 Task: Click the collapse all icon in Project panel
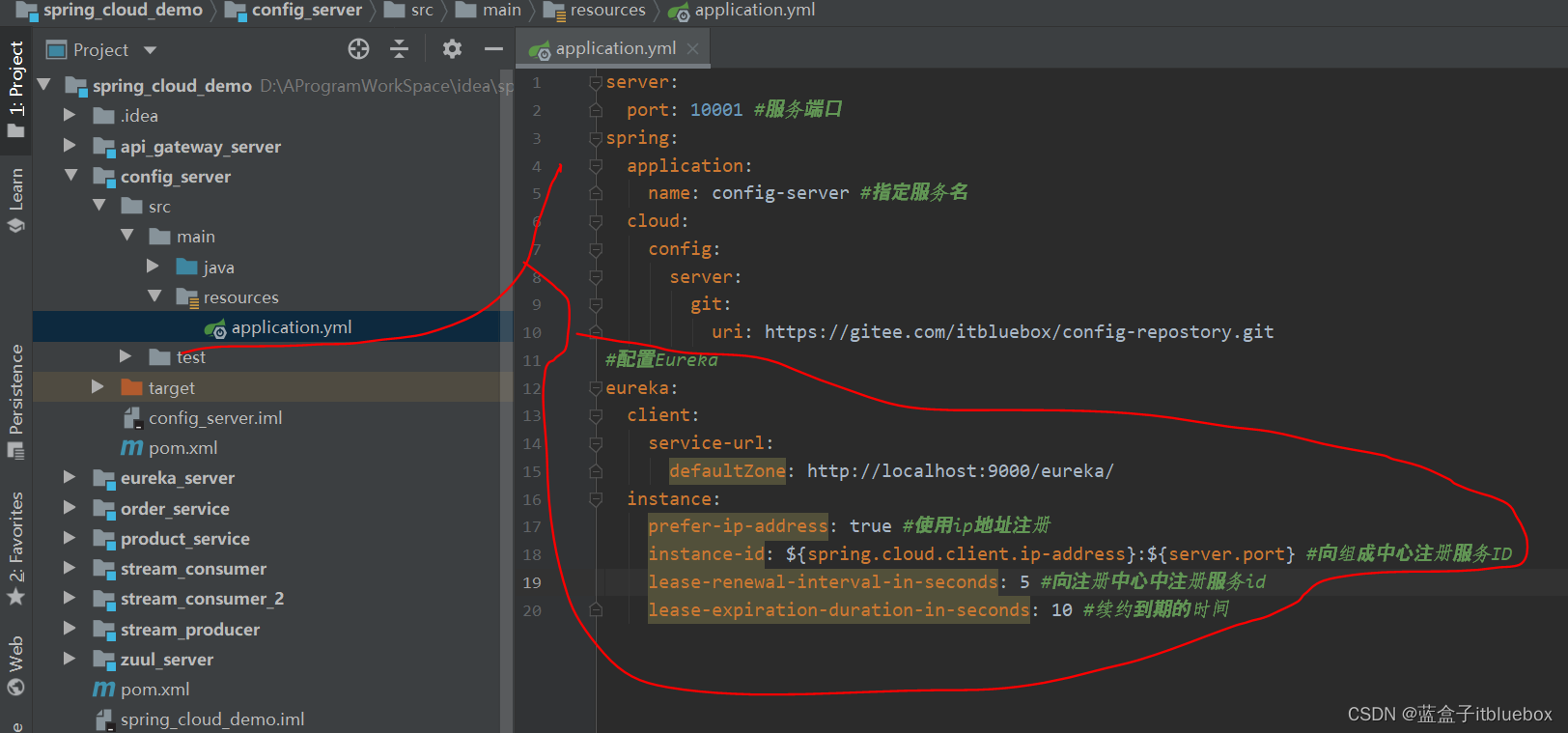pyautogui.click(x=400, y=49)
